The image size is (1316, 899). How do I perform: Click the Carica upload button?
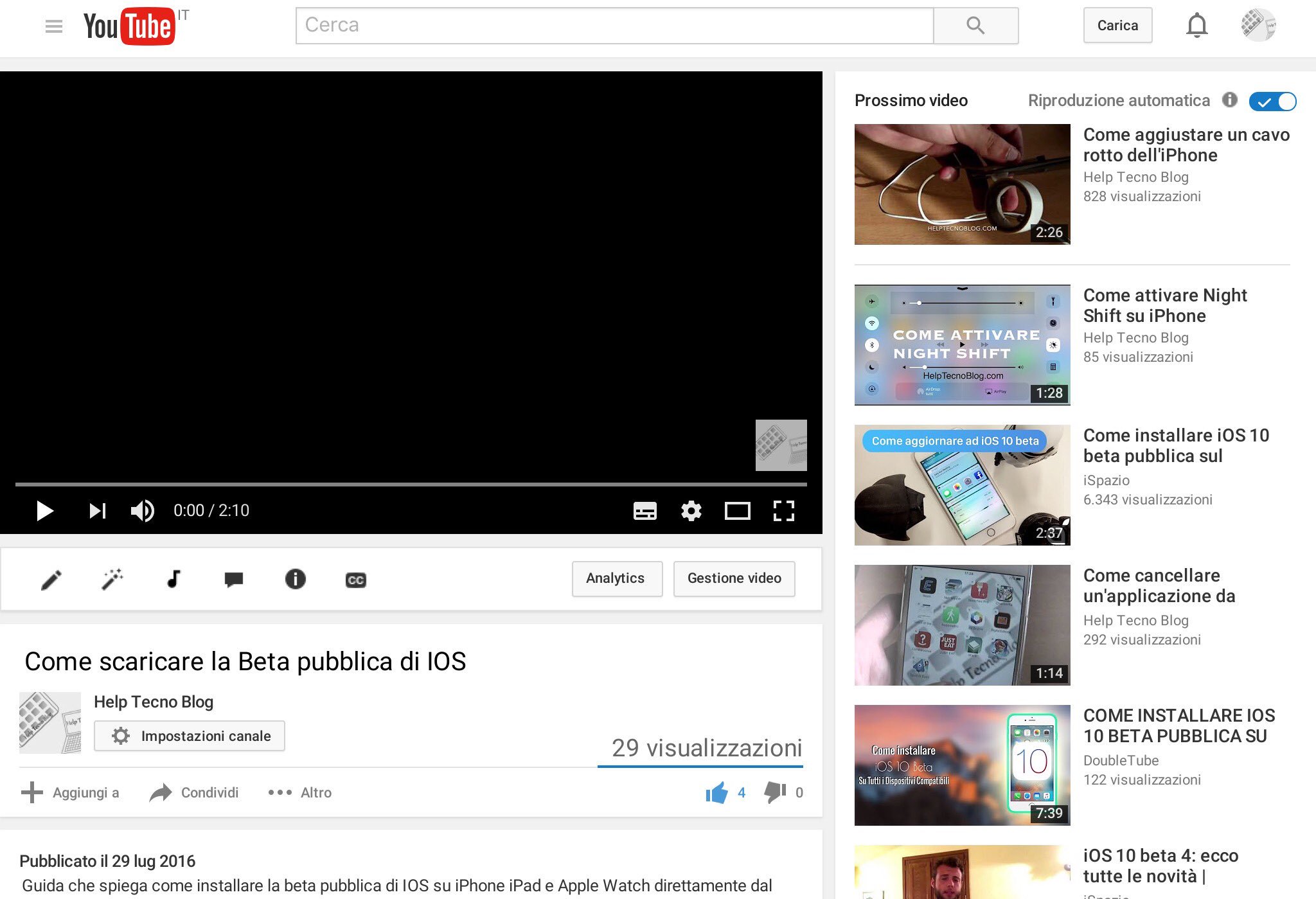pos(1117,26)
